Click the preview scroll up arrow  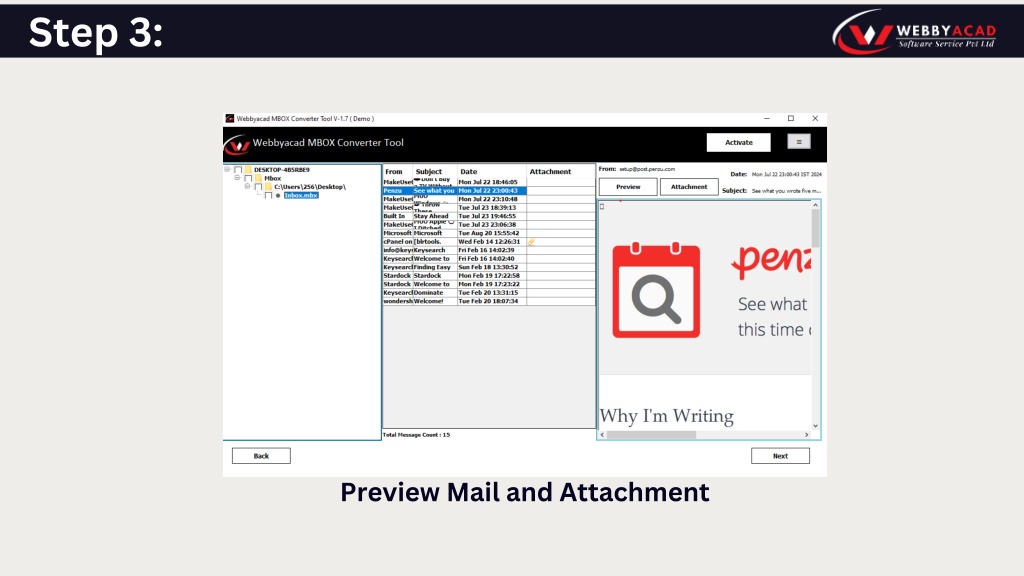click(x=815, y=205)
